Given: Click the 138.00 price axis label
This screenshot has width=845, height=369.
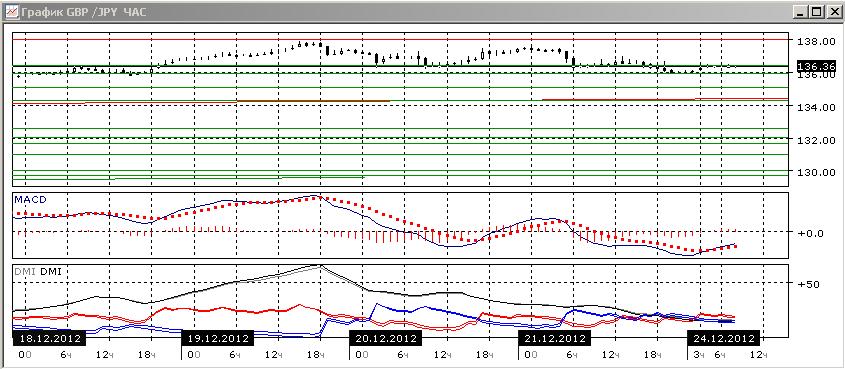Looking at the screenshot, I should pos(817,41).
